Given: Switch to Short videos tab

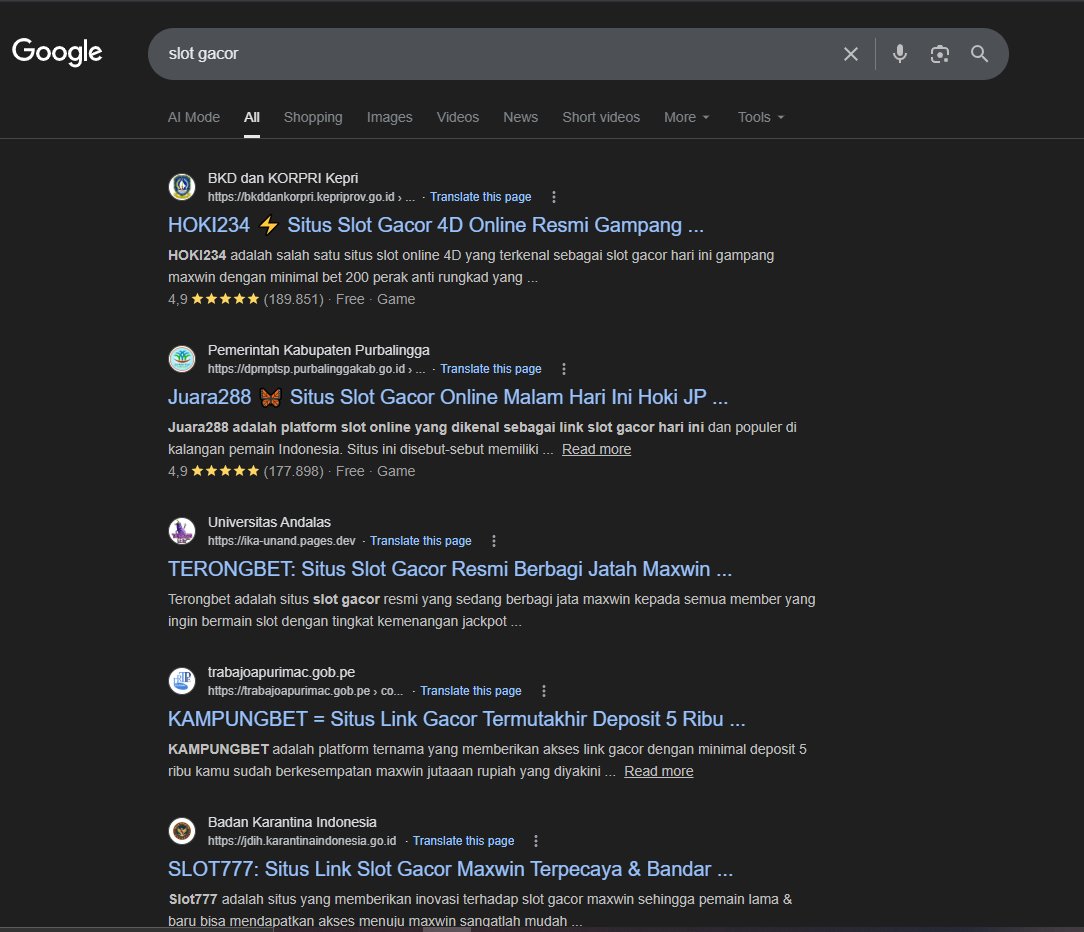Looking at the screenshot, I should click(x=601, y=118).
